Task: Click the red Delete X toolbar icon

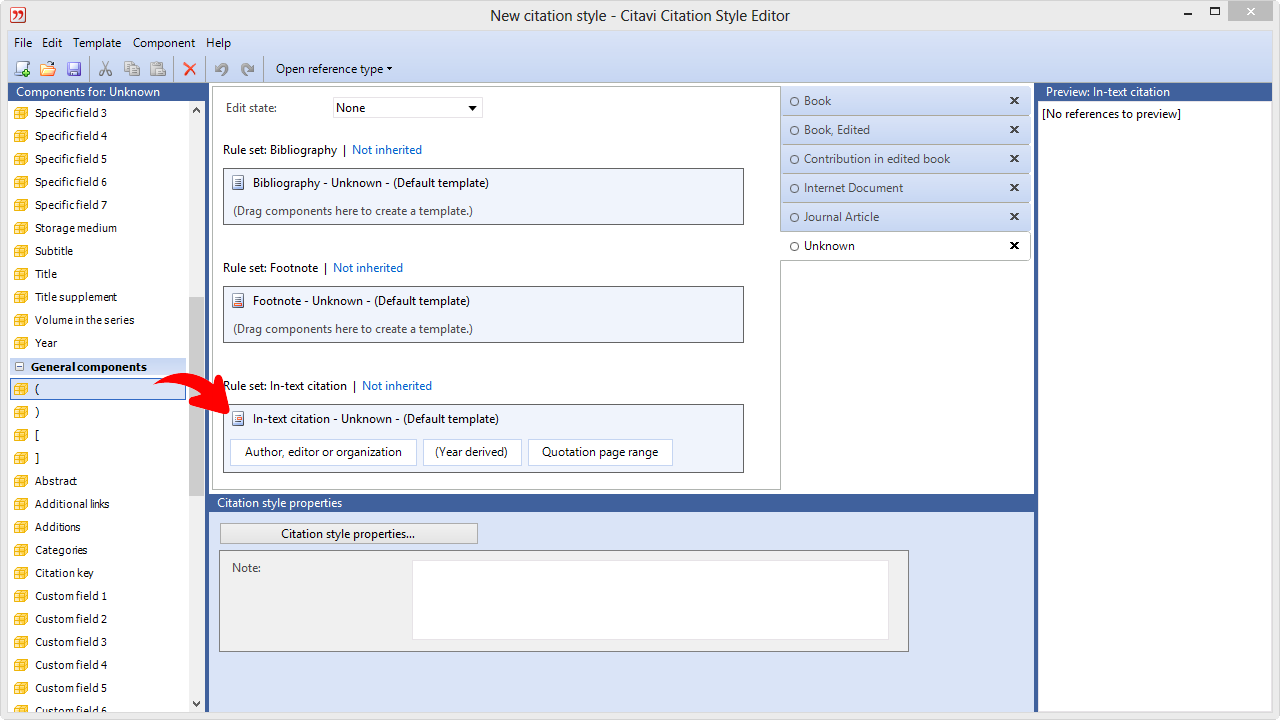Action: [189, 69]
